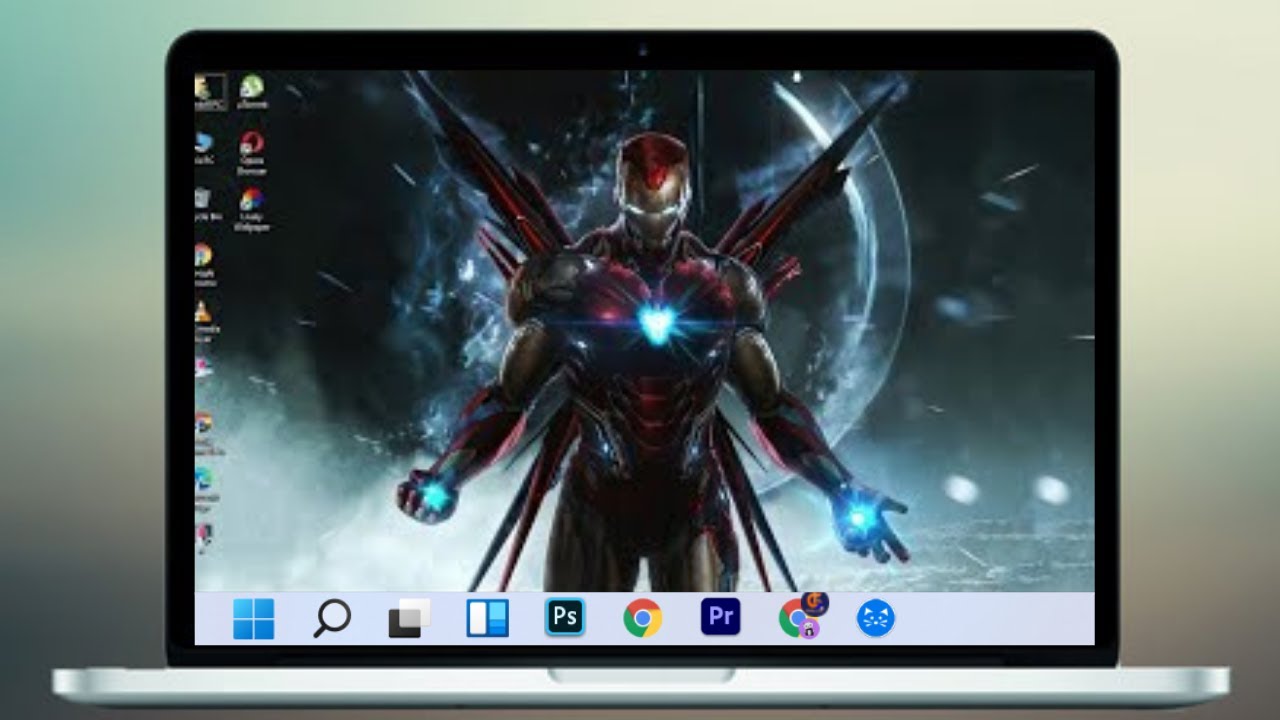Select the green round desktop icon above Opera
Viewport: 1280px width, 720px height.
(252, 92)
